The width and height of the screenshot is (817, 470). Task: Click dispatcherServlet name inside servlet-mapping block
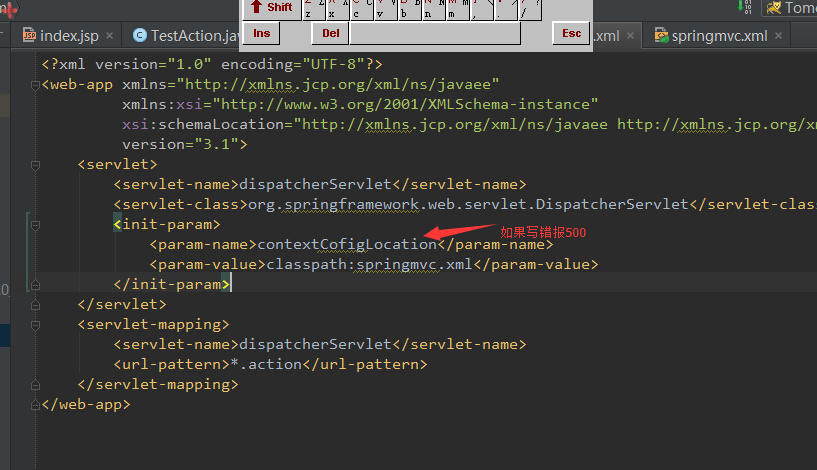point(315,344)
